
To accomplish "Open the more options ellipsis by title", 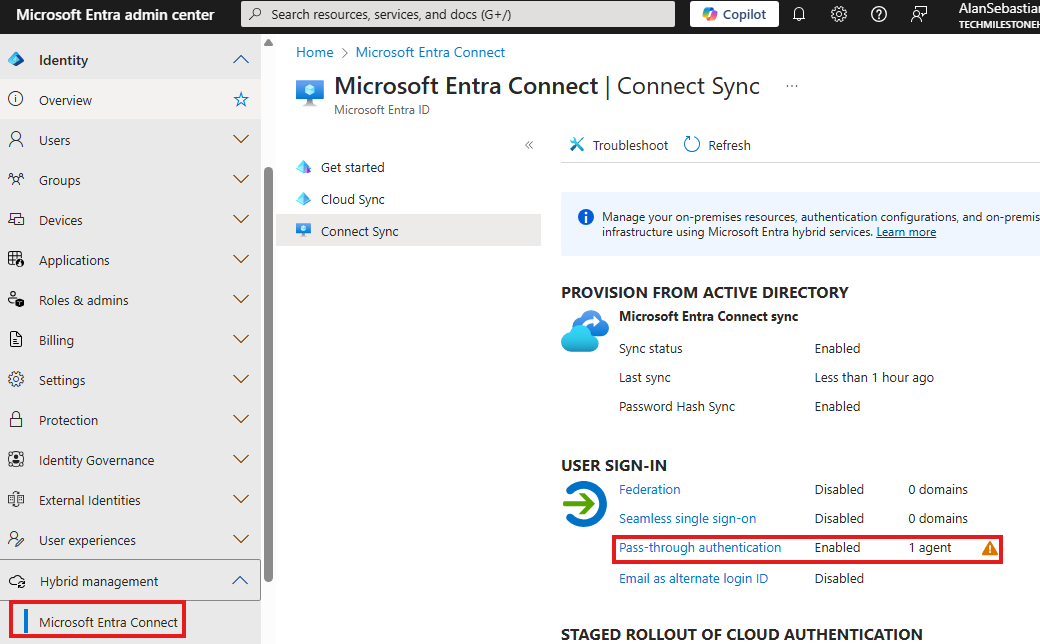I will [x=791, y=86].
